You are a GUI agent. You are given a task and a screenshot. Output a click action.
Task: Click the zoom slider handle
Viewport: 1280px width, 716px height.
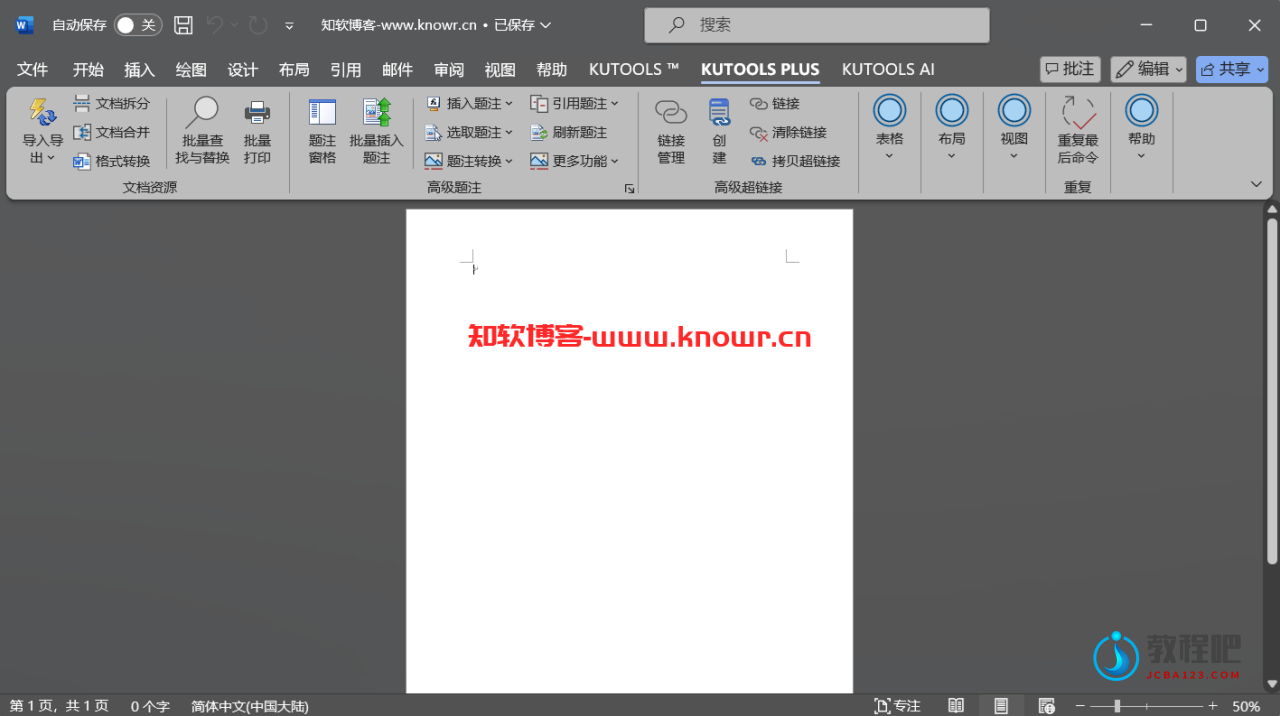pyautogui.click(x=1117, y=706)
